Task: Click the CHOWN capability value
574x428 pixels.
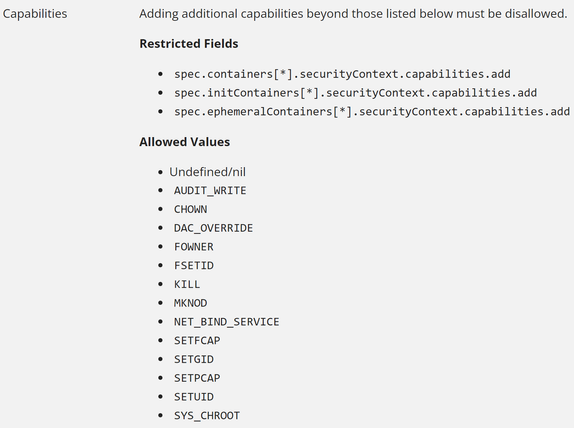Action: coord(190,209)
